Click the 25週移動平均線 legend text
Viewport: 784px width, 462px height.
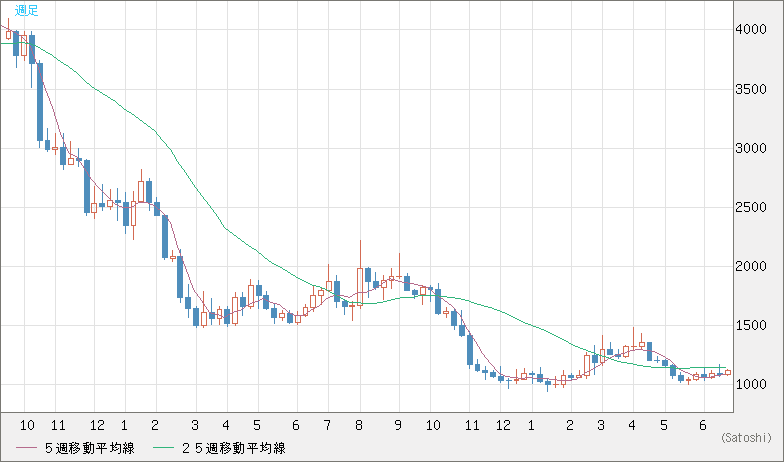(234, 448)
